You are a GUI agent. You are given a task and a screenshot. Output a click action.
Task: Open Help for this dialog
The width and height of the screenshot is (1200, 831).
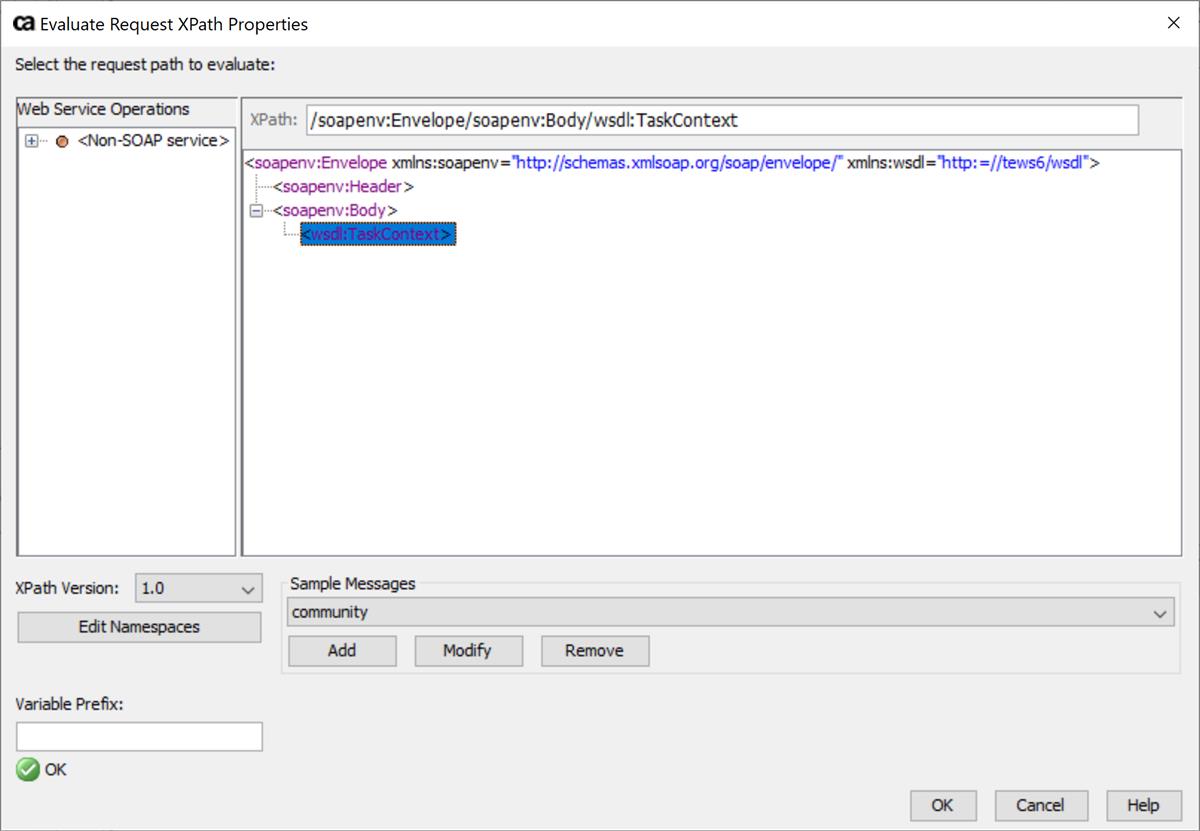click(x=1142, y=805)
